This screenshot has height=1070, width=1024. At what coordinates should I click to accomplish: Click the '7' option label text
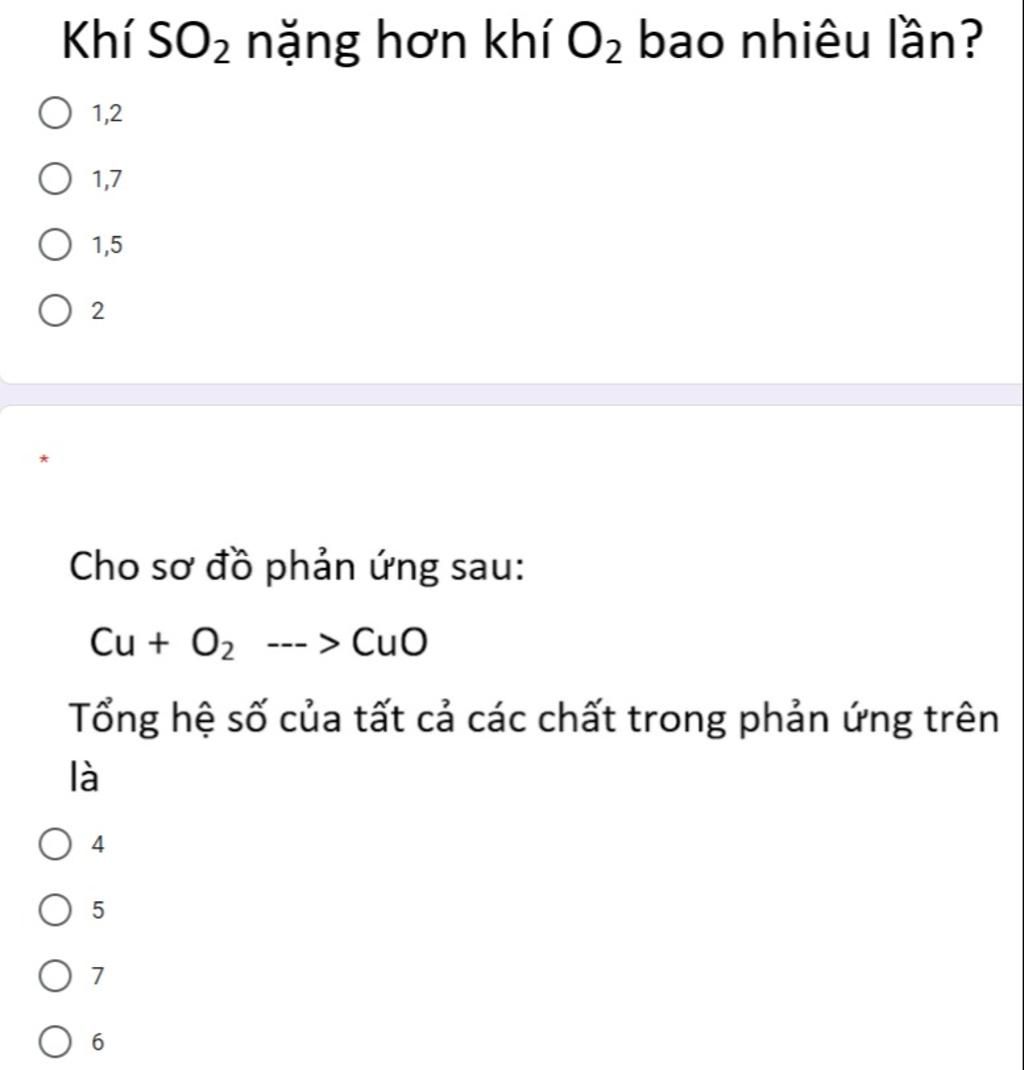98,977
